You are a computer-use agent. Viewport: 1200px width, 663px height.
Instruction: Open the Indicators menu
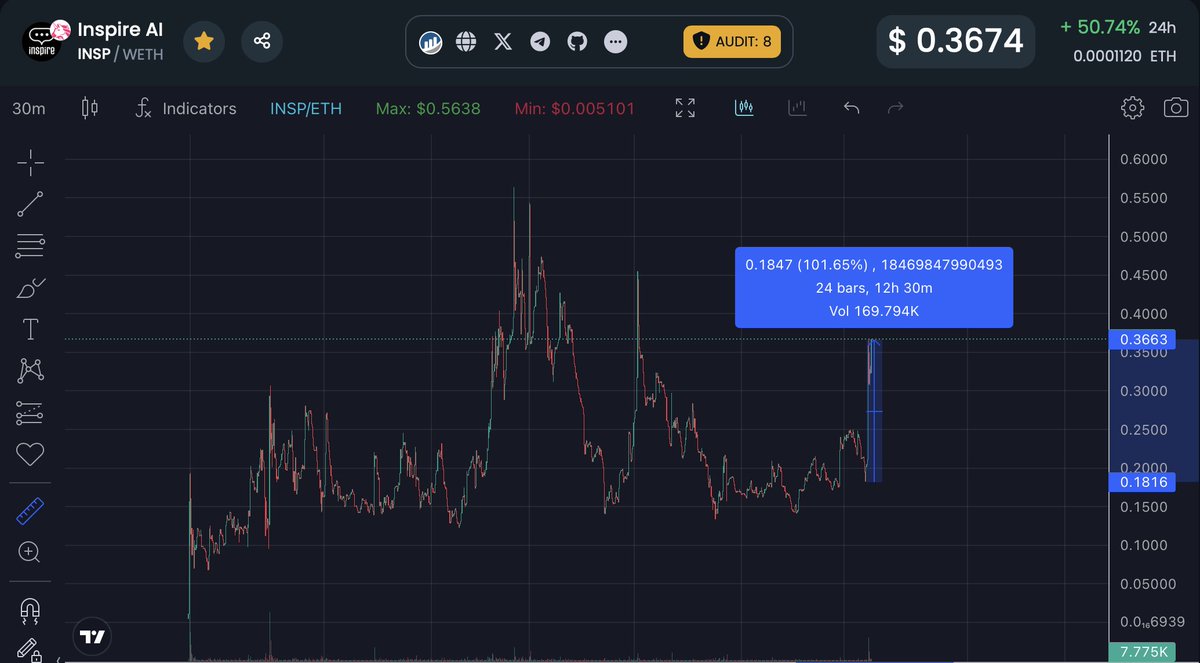coord(186,108)
